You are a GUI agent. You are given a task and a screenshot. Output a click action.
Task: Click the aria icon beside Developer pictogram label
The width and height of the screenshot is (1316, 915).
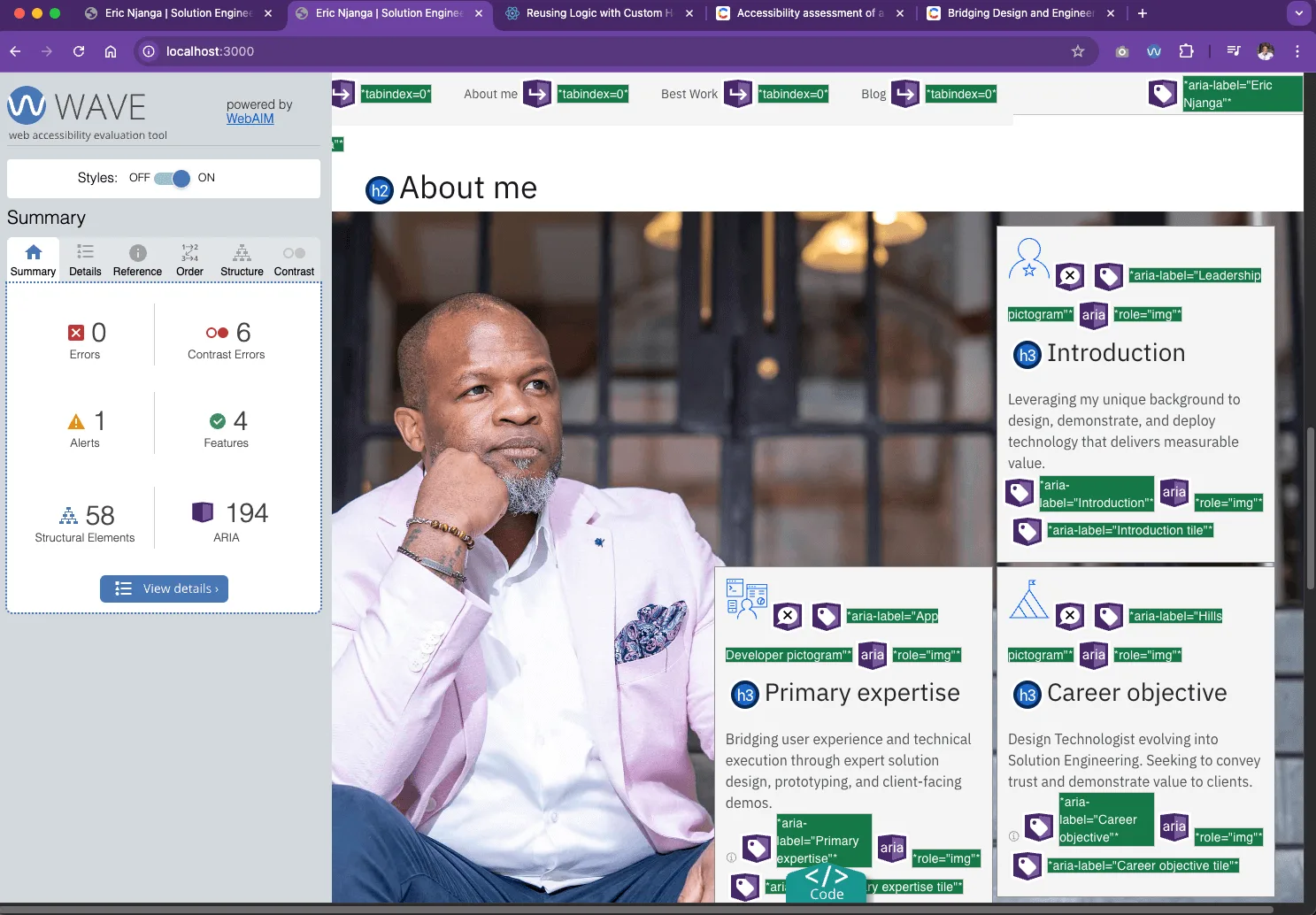873,655
